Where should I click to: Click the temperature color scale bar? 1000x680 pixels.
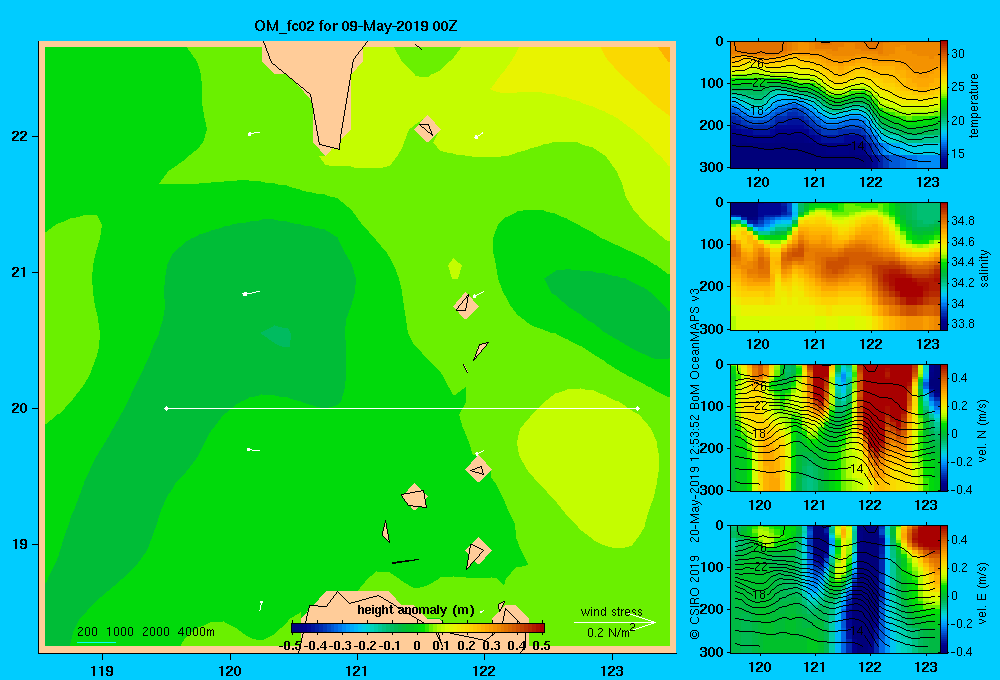943,105
